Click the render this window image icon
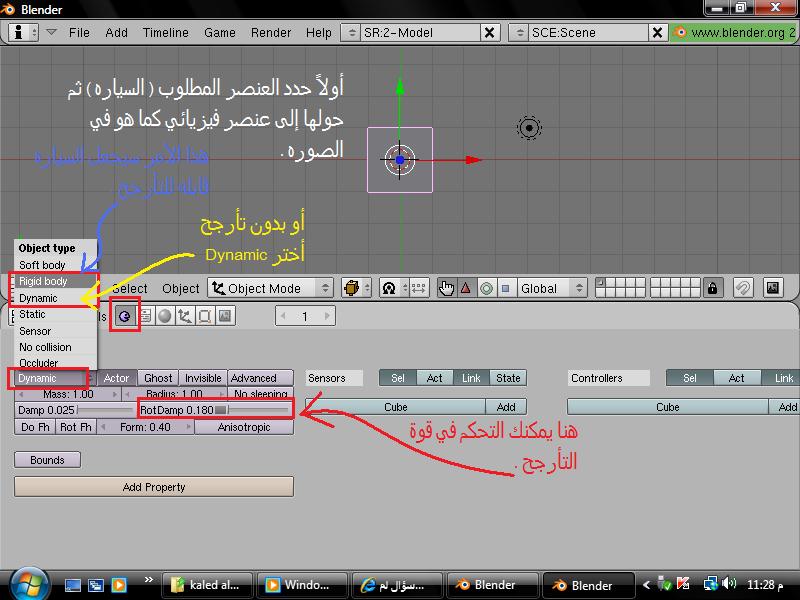 click(772, 288)
